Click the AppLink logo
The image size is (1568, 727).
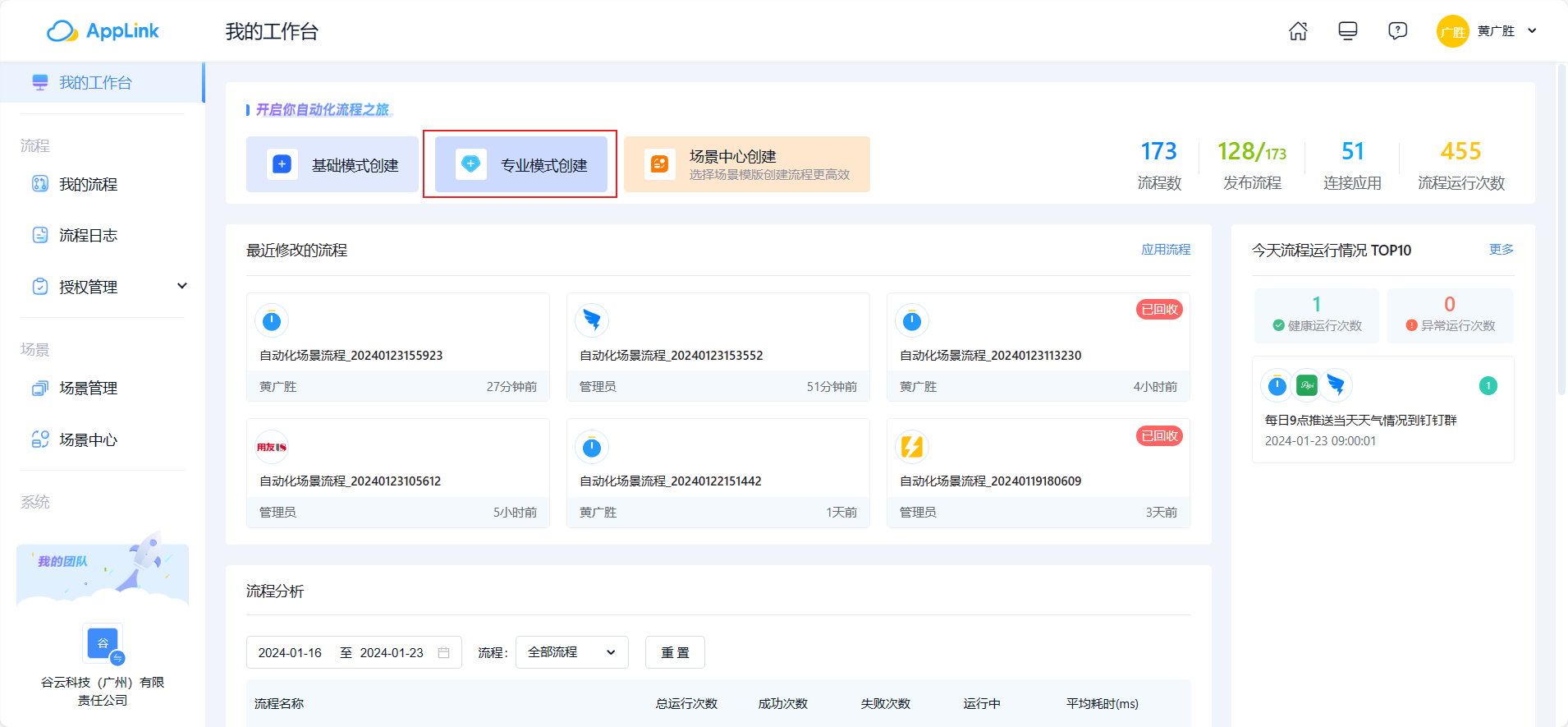(103, 31)
